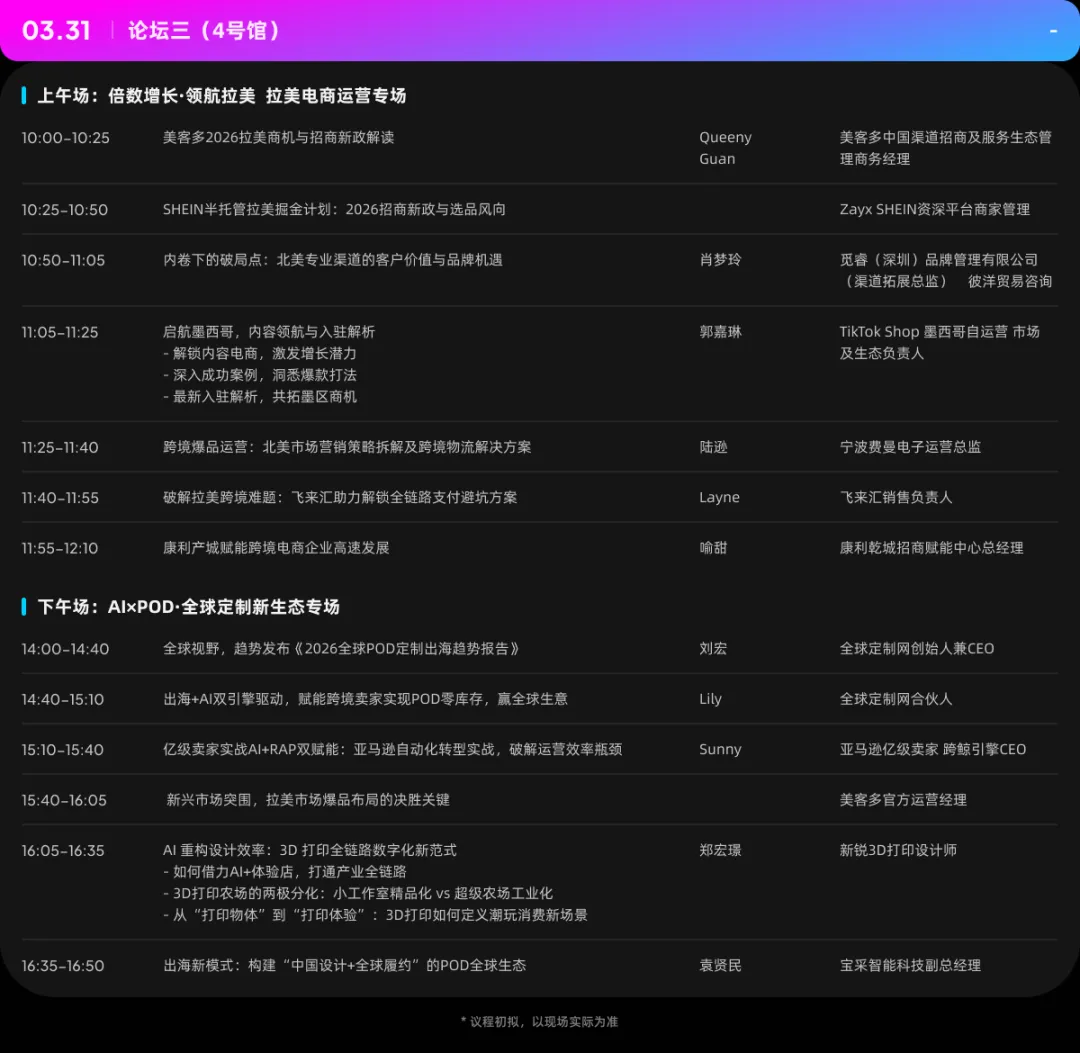Select the 11:40-11:55 time slot

pyautogui.click(x=60, y=498)
